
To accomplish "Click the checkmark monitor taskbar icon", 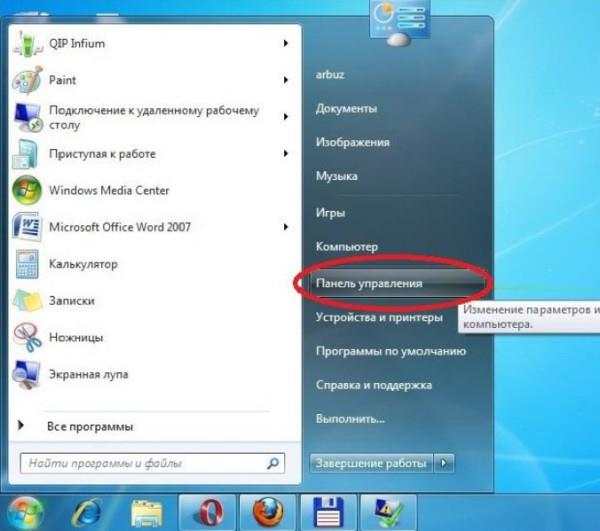I will click(x=389, y=513).
